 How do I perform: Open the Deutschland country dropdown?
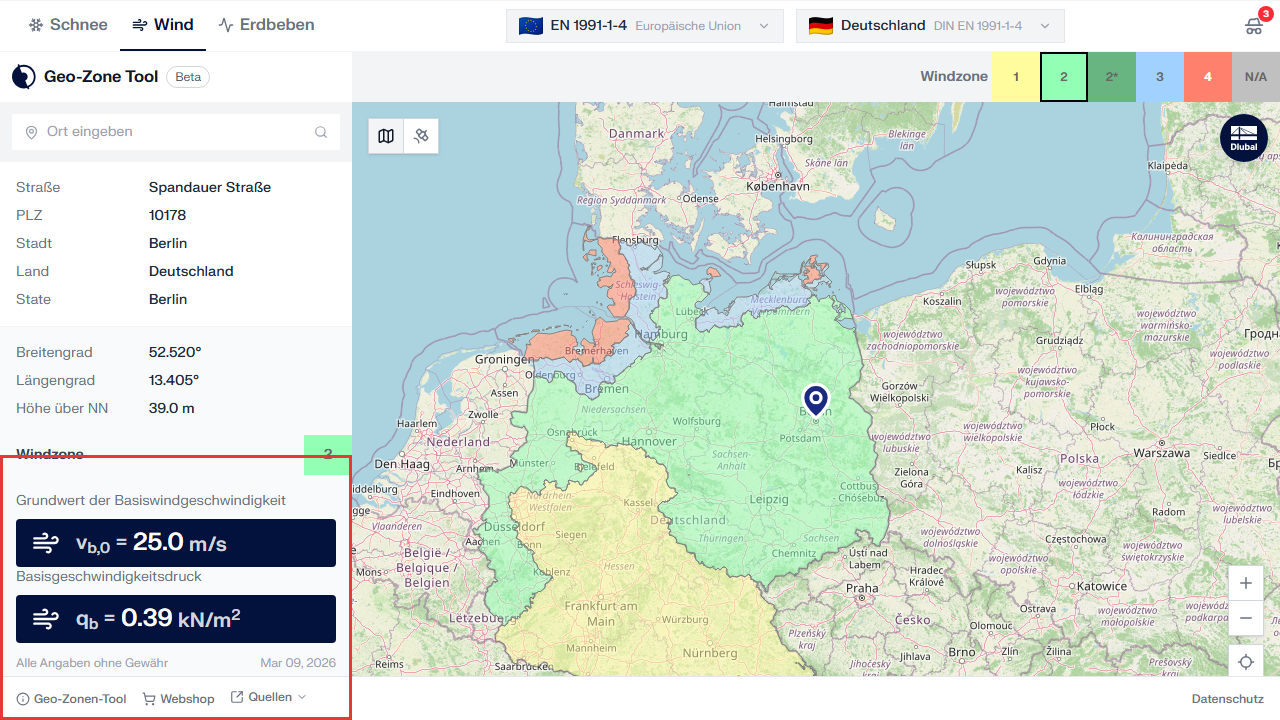[x=930, y=26]
